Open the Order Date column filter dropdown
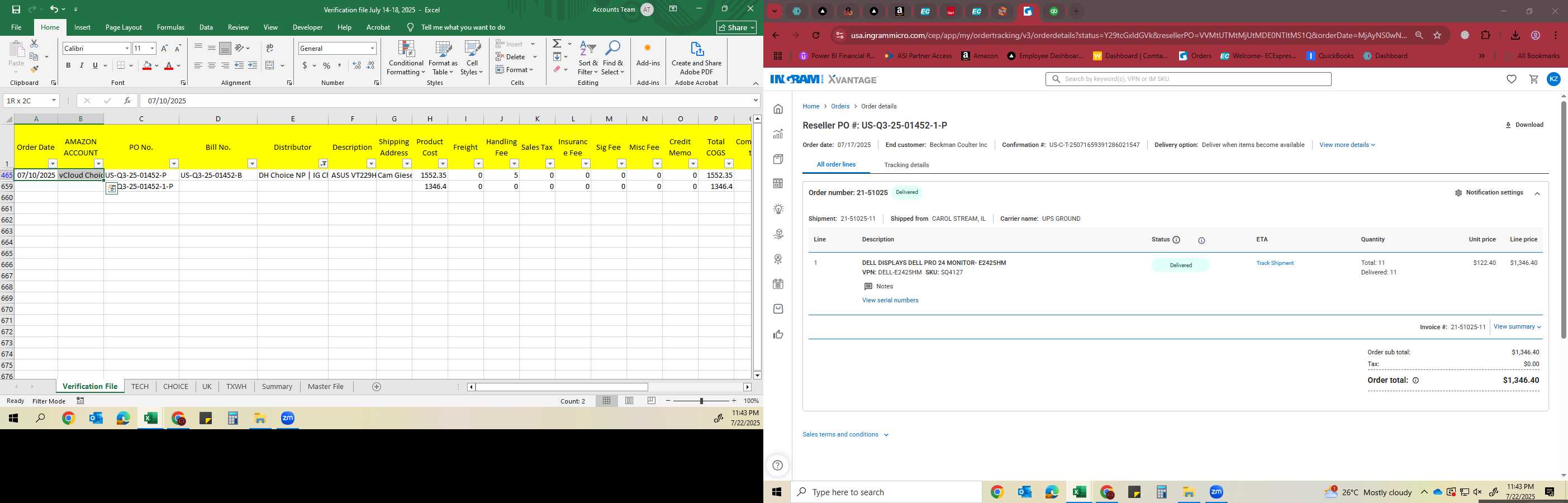 coord(53,163)
